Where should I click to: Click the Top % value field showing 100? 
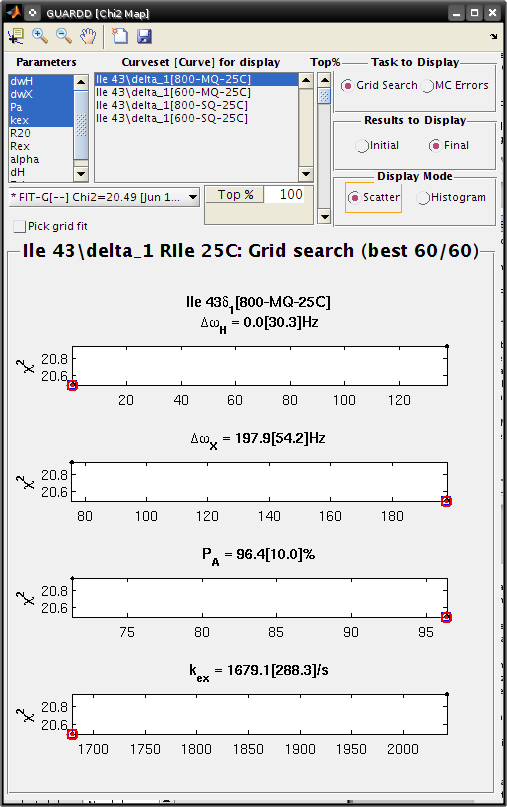[285, 195]
